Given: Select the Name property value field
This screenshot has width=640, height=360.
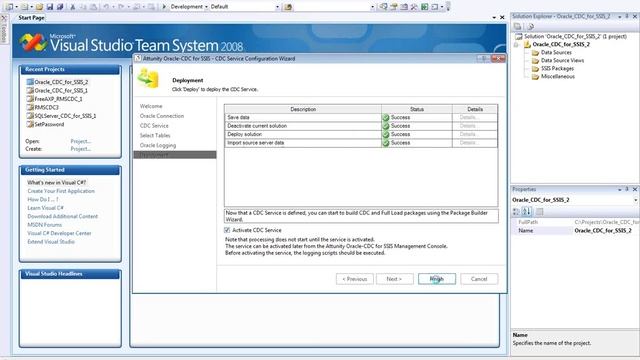Looking at the screenshot, I should [x=606, y=231].
